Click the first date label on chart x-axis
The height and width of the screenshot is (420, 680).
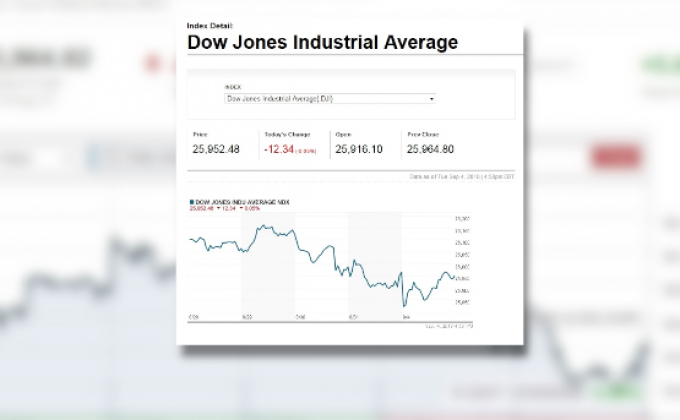coord(192,317)
